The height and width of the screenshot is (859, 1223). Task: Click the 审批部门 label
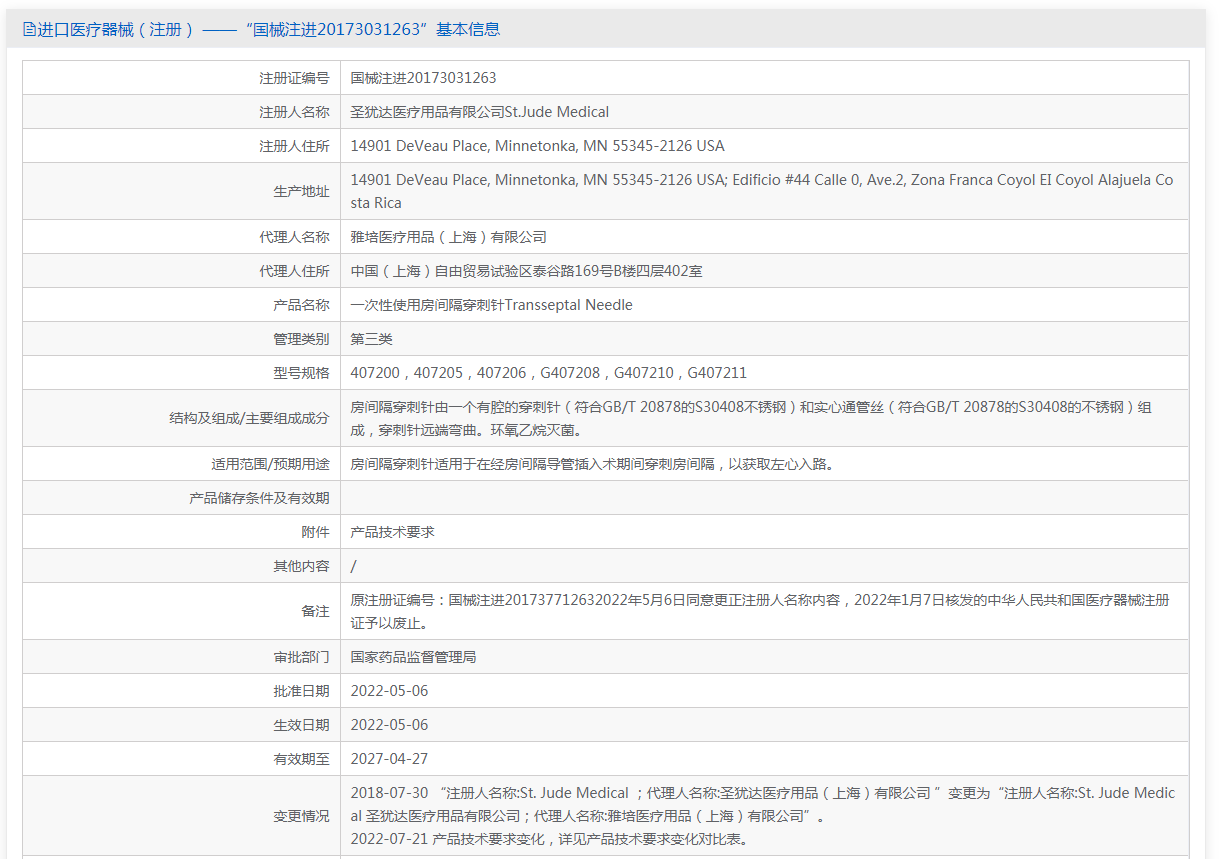tap(301, 657)
